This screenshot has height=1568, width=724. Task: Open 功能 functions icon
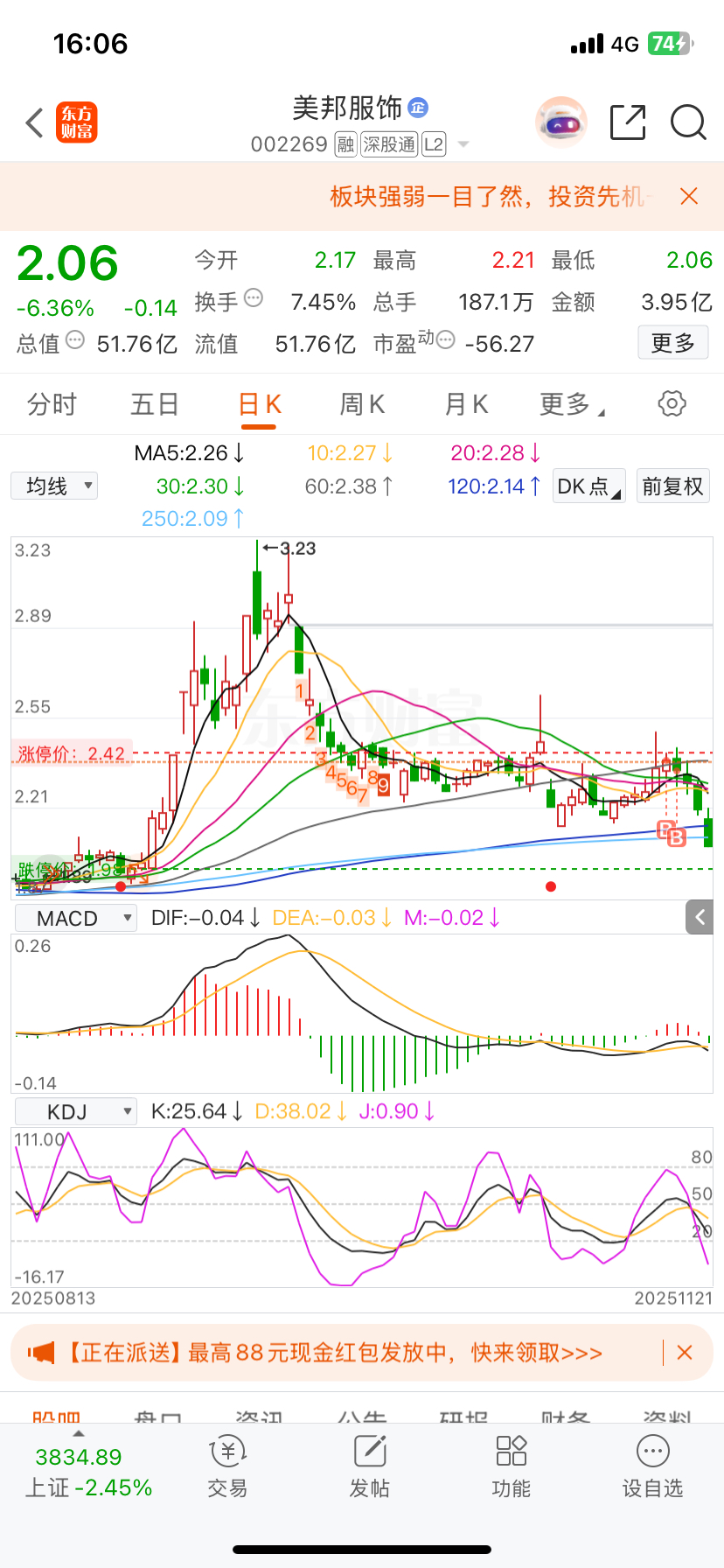pos(512,1467)
